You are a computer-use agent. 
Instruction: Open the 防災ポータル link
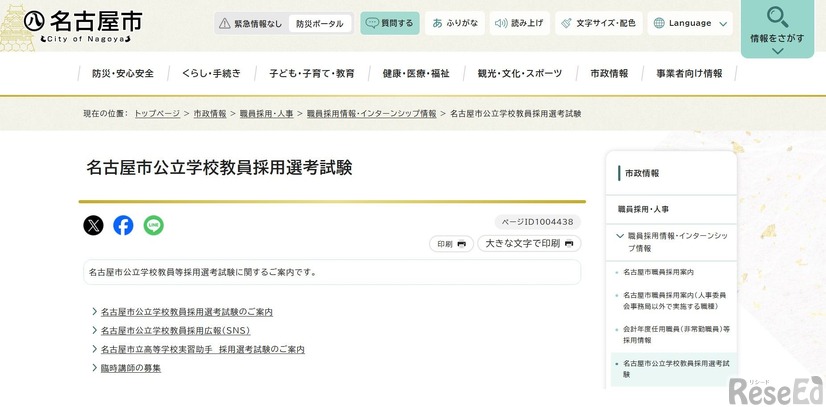pos(320,24)
